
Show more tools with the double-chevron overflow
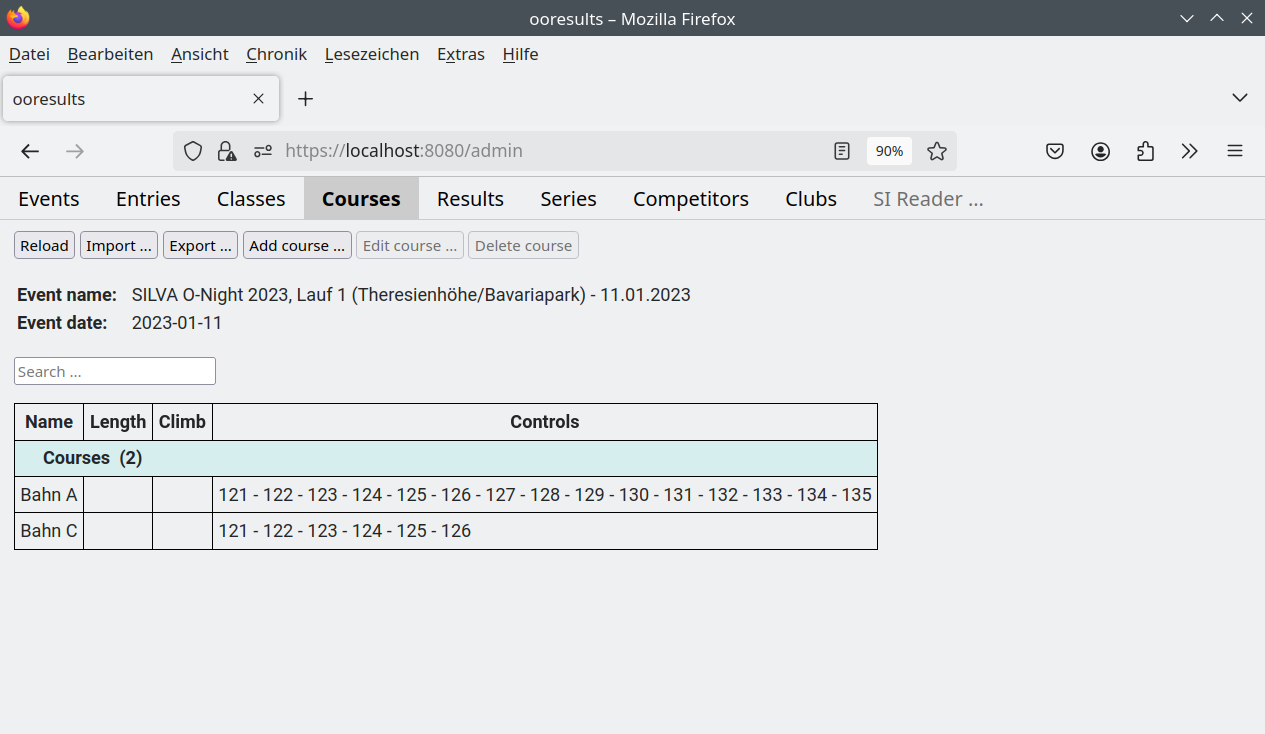coord(1190,151)
